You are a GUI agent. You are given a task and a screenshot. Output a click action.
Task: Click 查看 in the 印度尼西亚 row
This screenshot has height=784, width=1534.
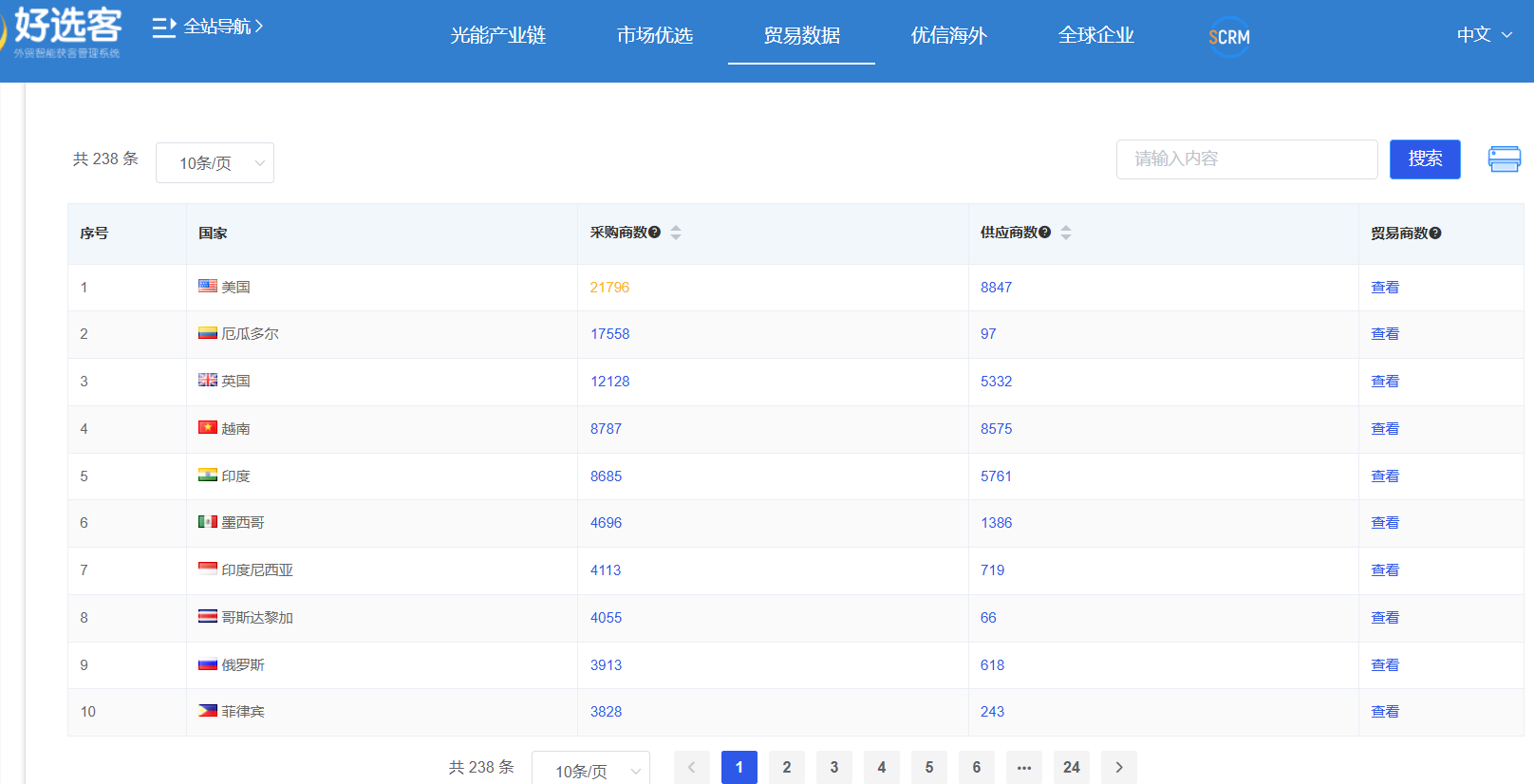[x=1385, y=570]
